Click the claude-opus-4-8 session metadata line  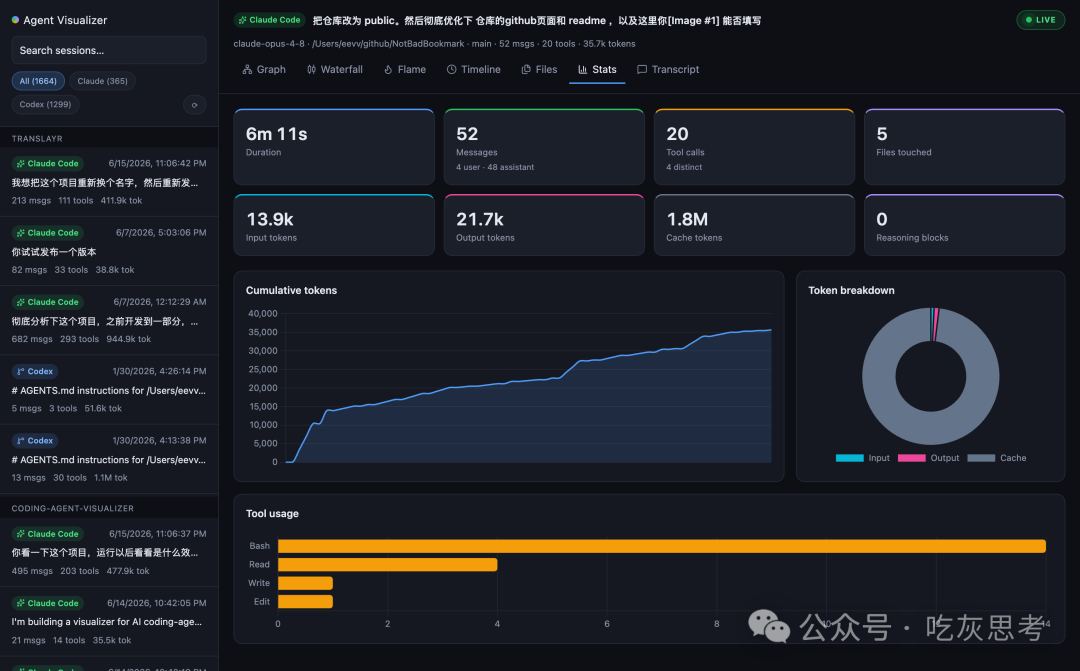pyautogui.click(x=434, y=43)
